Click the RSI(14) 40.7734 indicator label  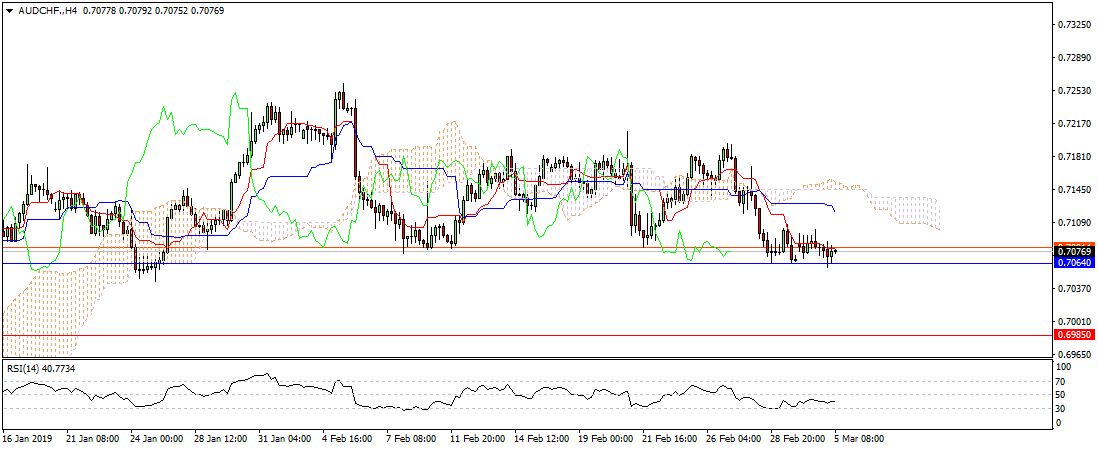pyautogui.click(x=41, y=367)
